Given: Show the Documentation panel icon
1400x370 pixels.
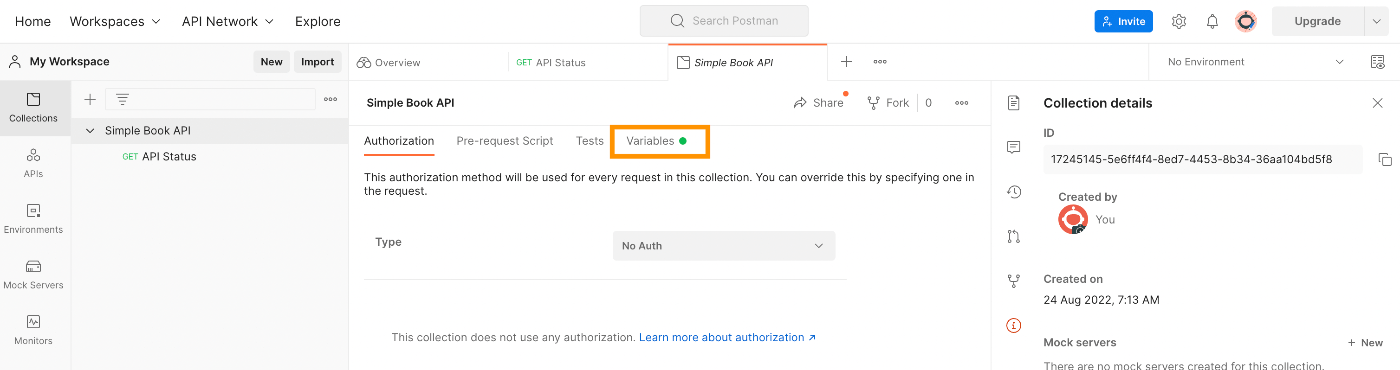Looking at the screenshot, I should [x=1014, y=102].
